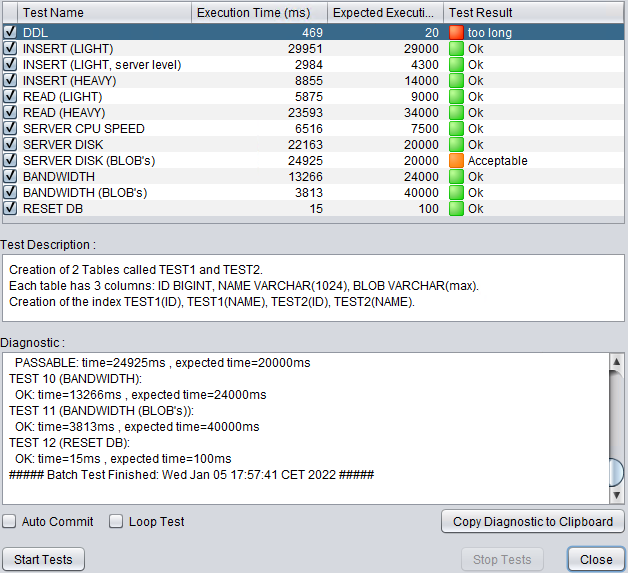Click green status icon for SERVER CPU SPEED
Image resolution: width=628 pixels, height=573 pixels.
tap(456, 128)
